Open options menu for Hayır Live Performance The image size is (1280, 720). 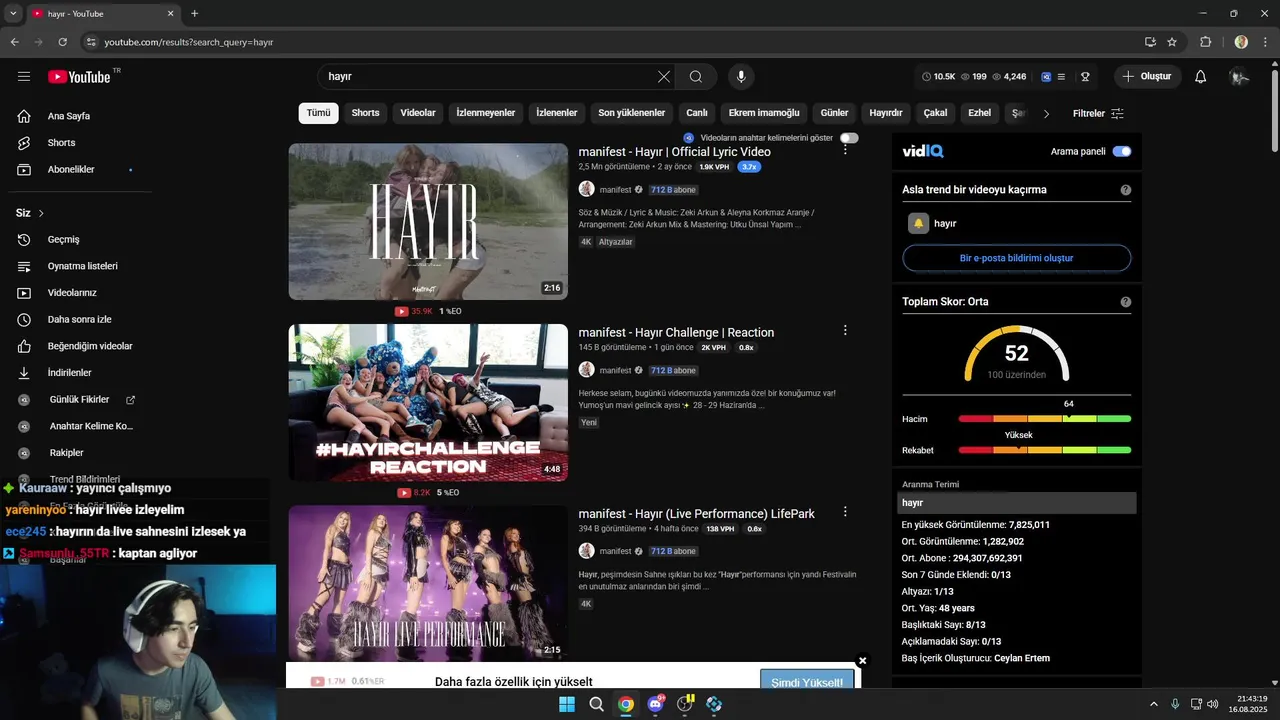[845, 512]
